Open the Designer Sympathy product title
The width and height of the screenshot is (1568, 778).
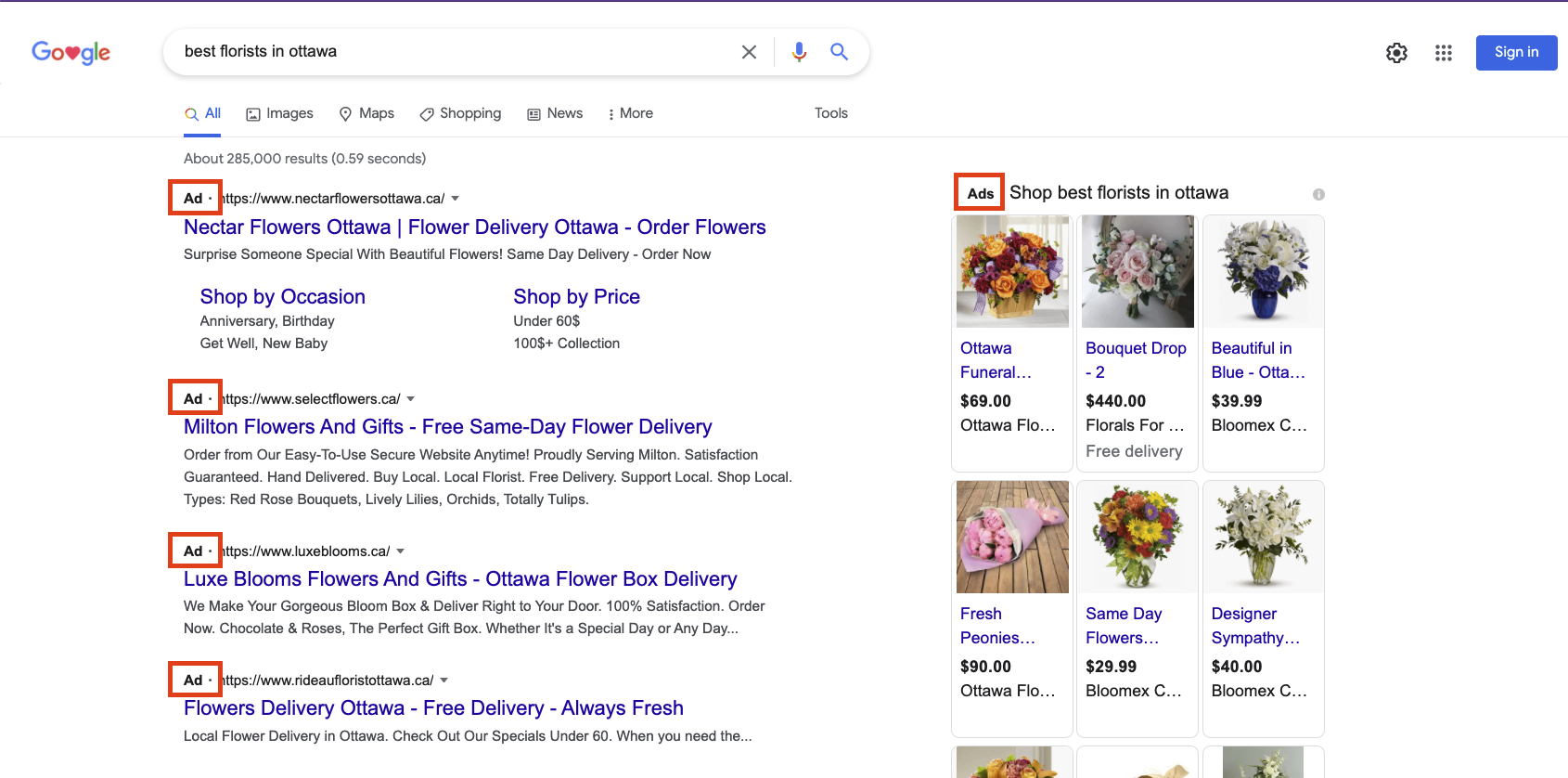click(x=1255, y=626)
